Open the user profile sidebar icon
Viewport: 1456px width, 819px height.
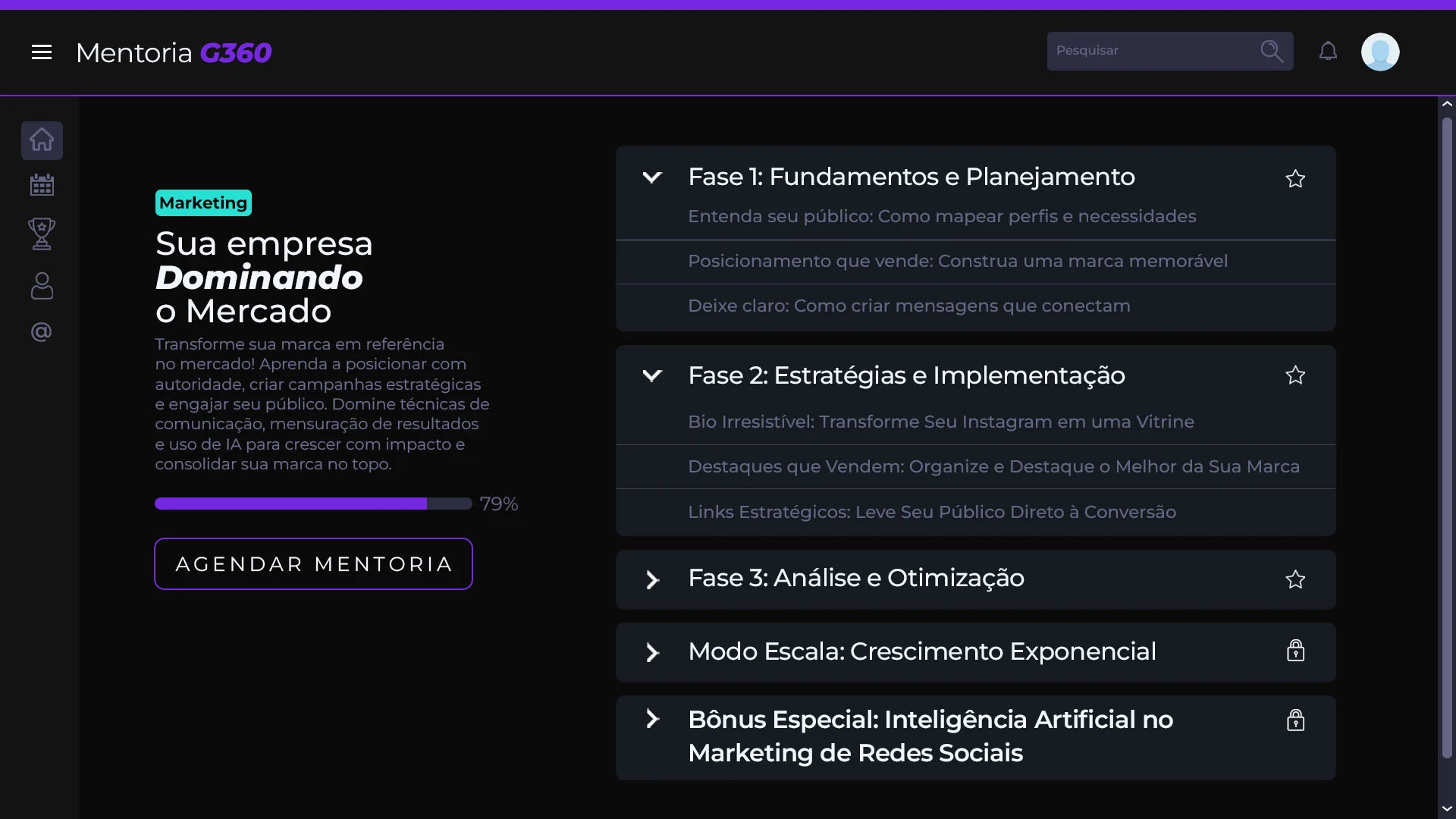click(42, 286)
